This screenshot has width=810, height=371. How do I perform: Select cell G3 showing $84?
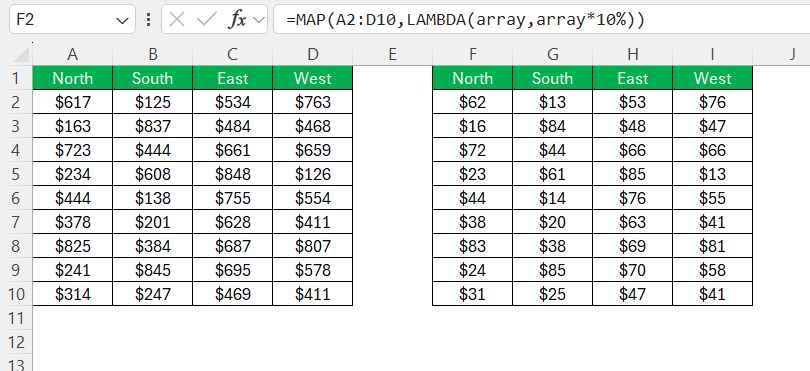(x=552, y=126)
